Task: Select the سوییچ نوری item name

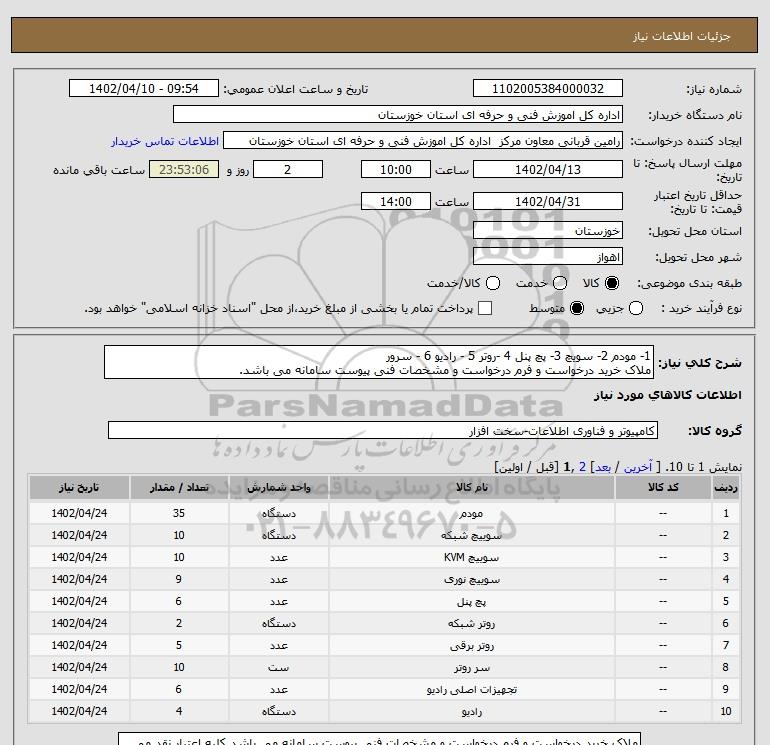Action: point(471,579)
